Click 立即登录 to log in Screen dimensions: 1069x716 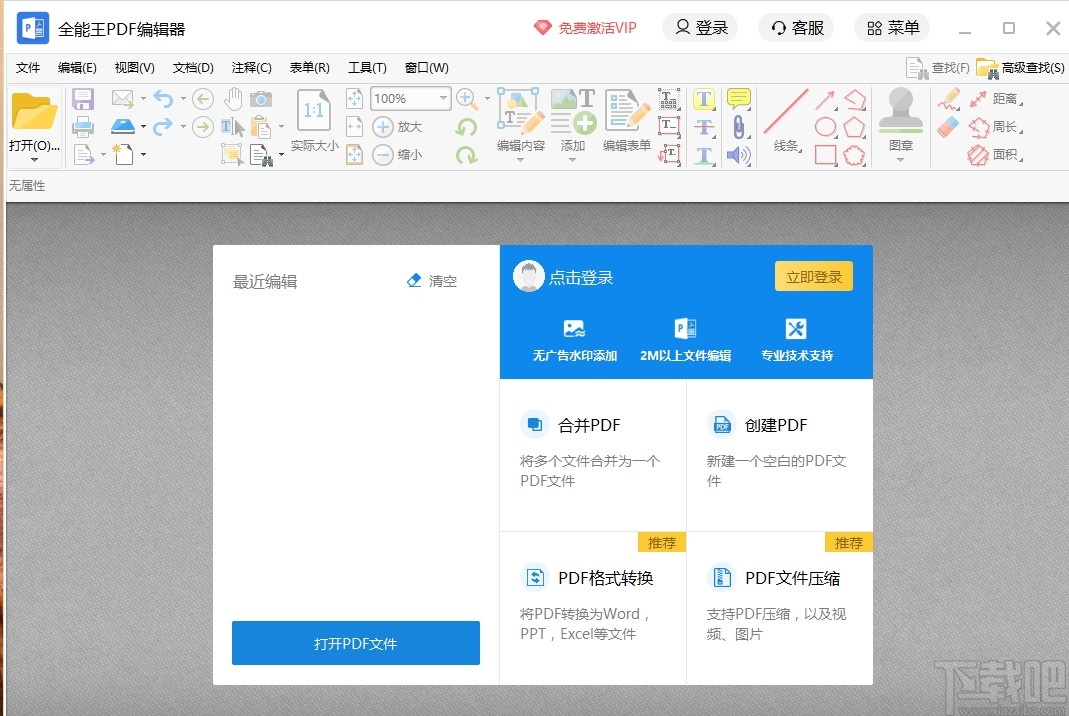(813, 276)
